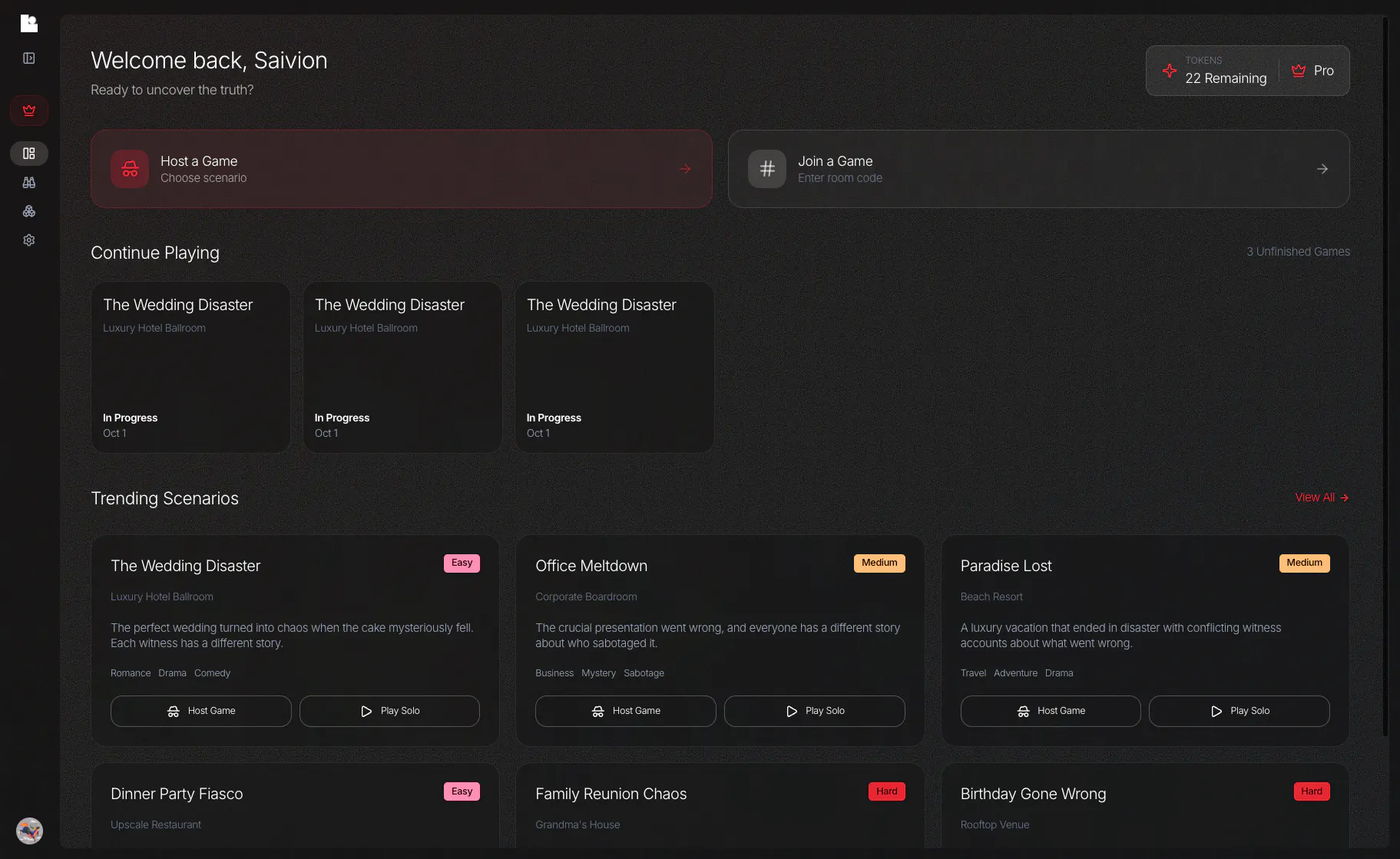
Task: Click the Paradise Lost scenario title
Action: click(x=1006, y=566)
